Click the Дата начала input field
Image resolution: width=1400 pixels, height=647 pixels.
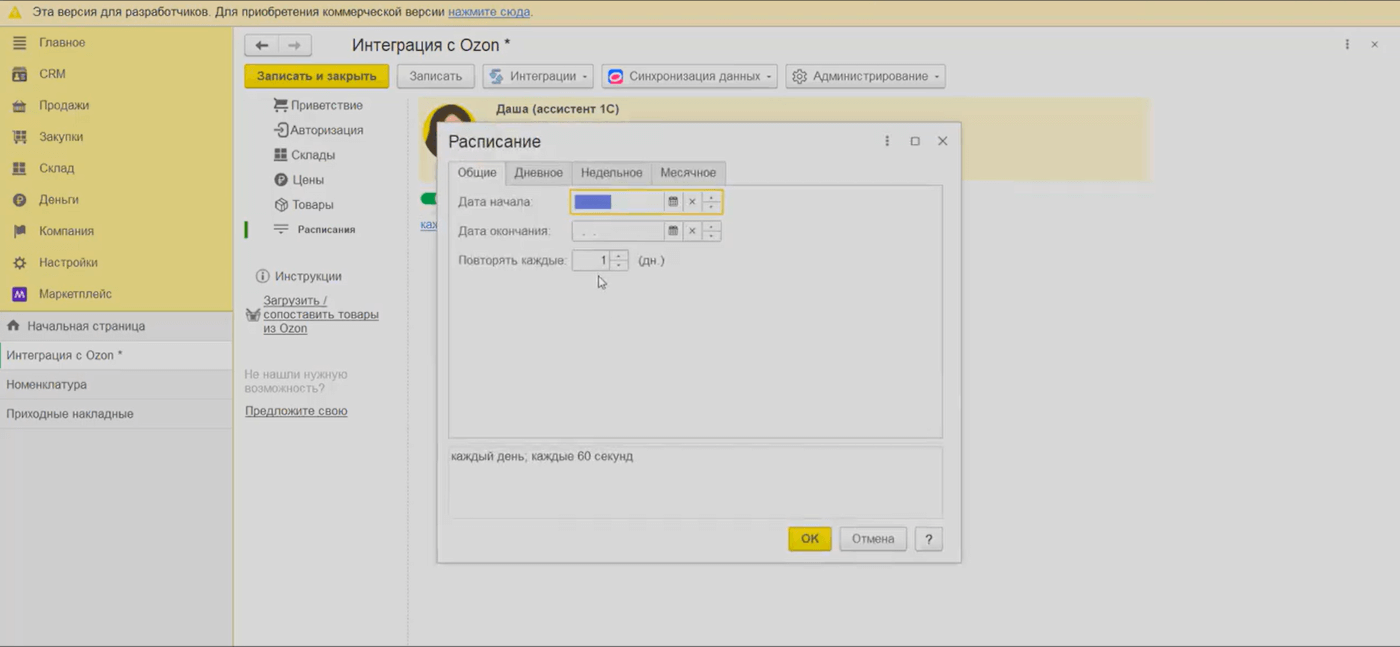click(618, 202)
